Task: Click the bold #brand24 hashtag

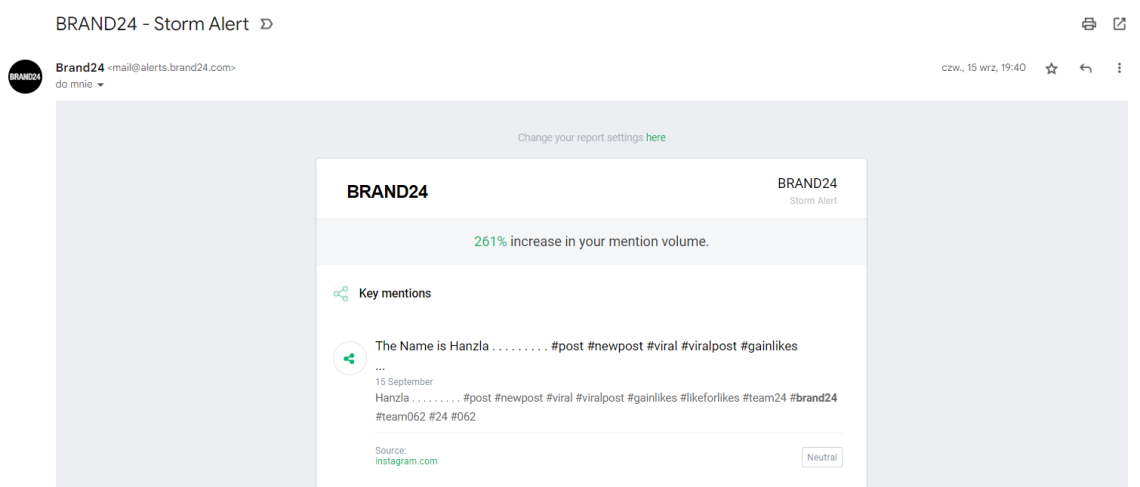Action: (x=813, y=398)
